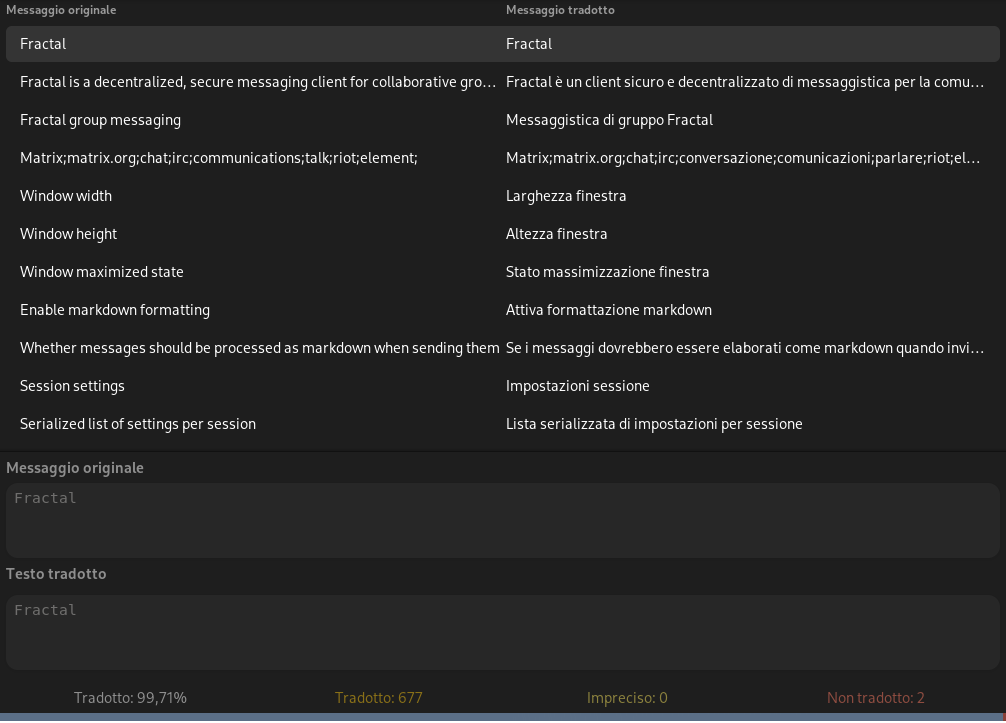Click the original message text box below the list
1006x723 pixels.
click(502, 520)
